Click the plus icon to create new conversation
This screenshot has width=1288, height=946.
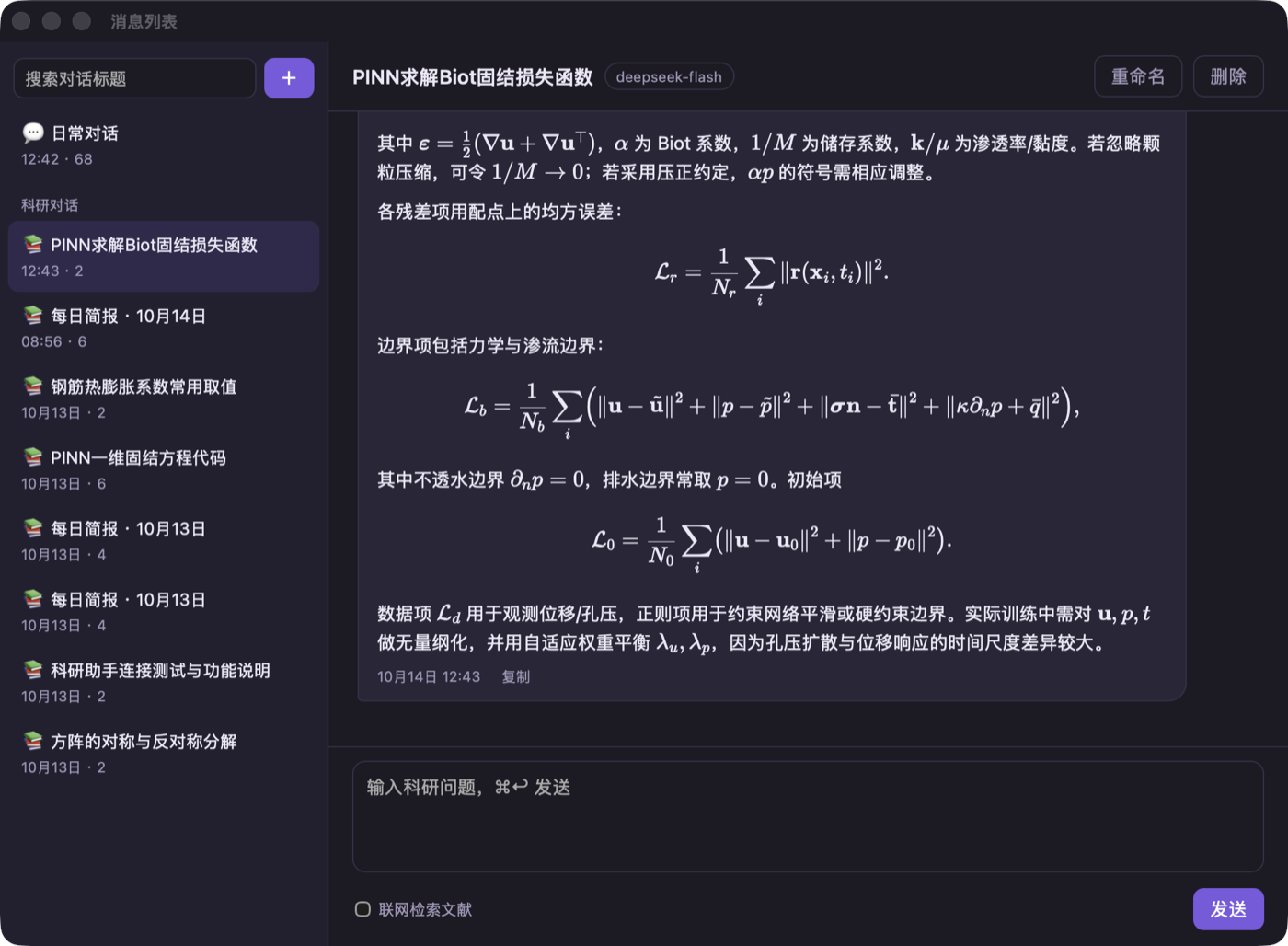point(289,78)
